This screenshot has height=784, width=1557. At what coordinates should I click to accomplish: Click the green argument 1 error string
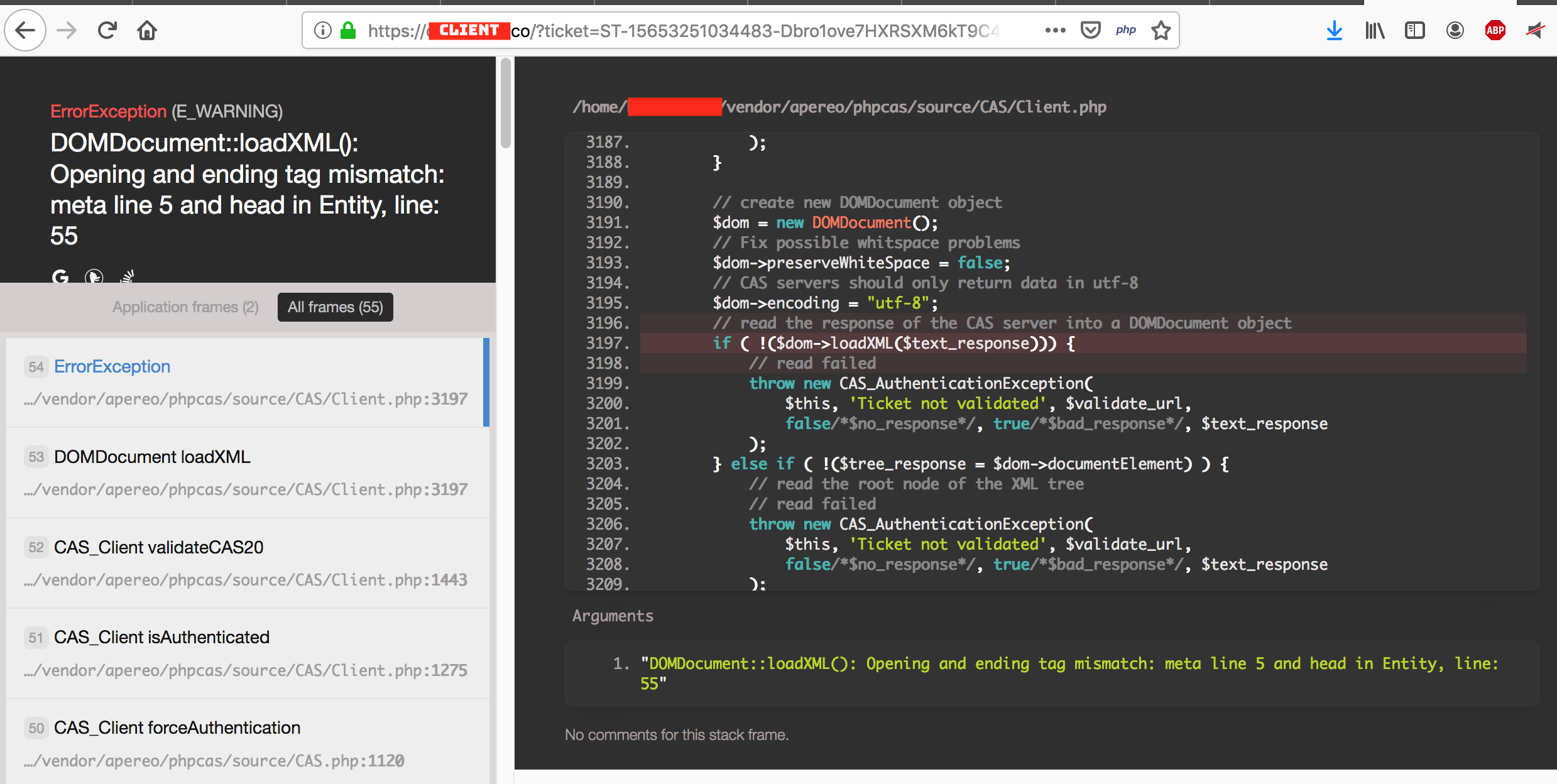pyautogui.click(x=1069, y=673)
